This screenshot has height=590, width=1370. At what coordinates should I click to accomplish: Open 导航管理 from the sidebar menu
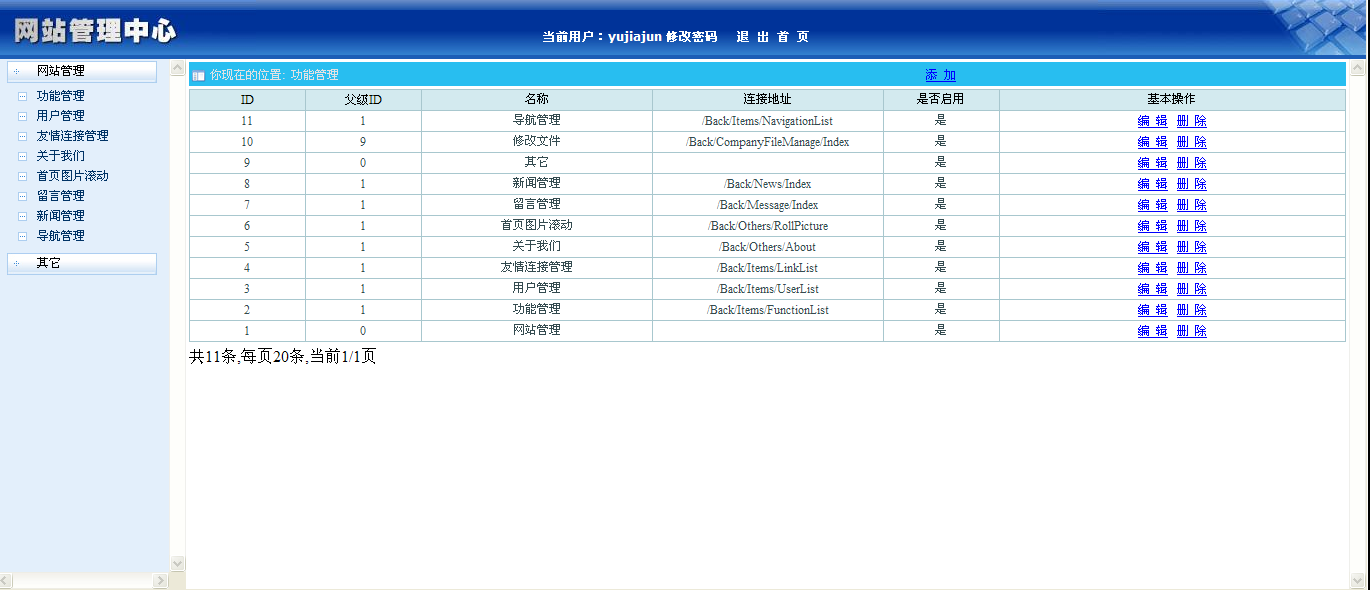click(x=60, y=236)
